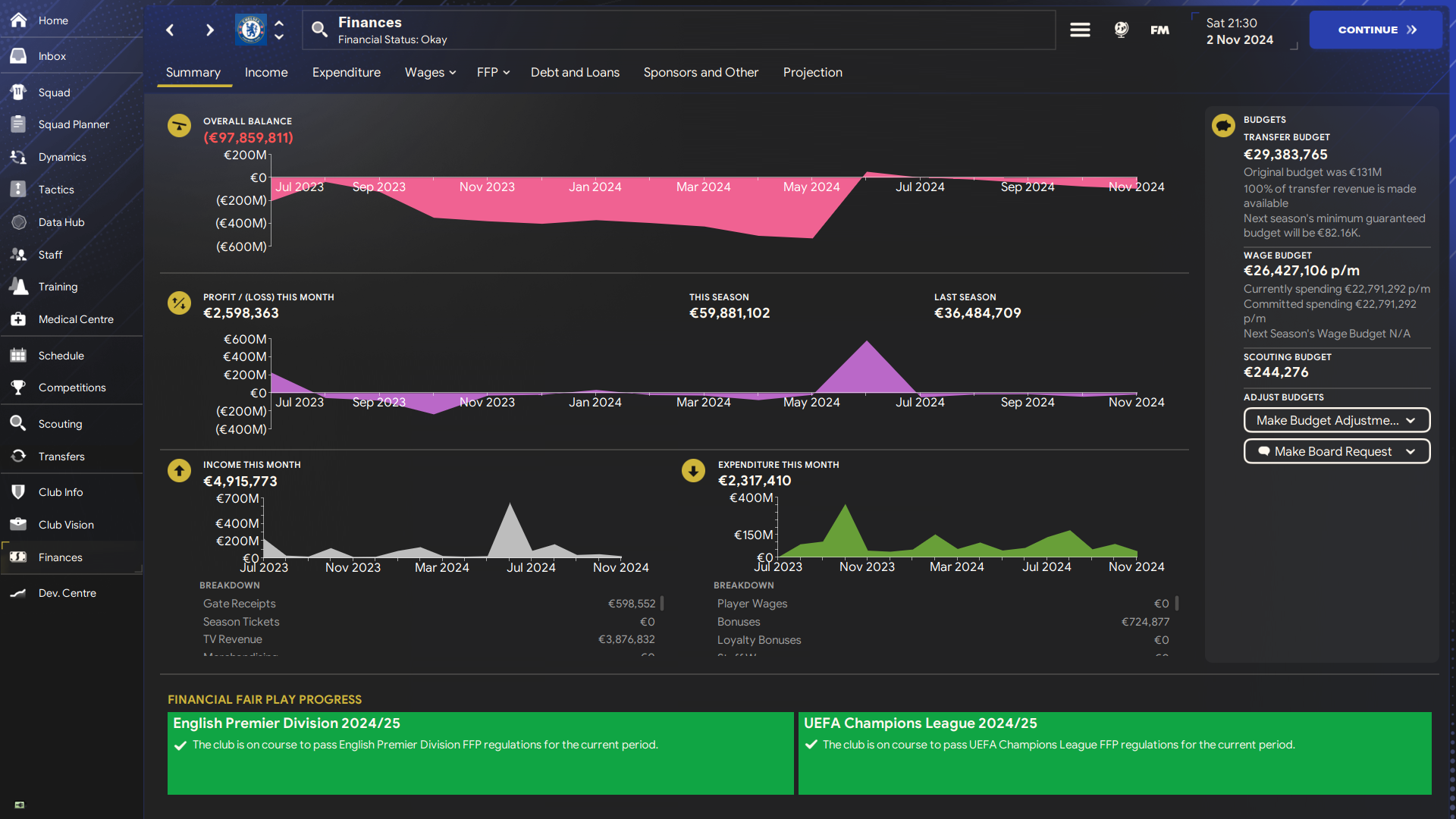Go to Scouting in the sidebar
Screen dimensions: 1456x819
coord(60,424)
